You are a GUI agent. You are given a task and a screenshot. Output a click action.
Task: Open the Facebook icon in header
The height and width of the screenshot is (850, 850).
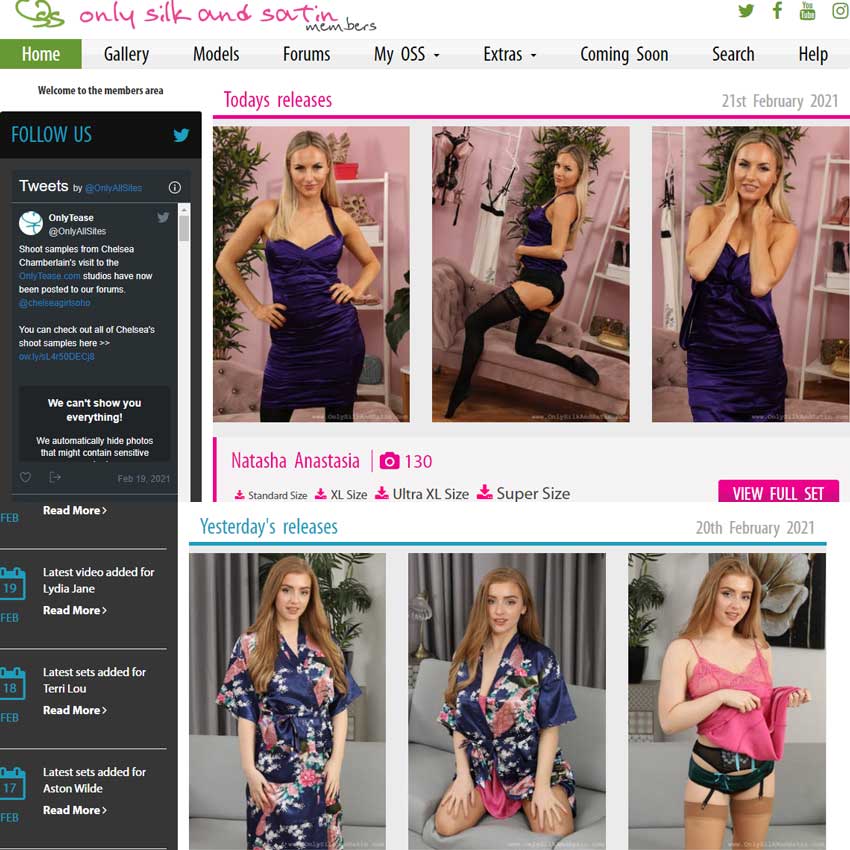pyautogui.click(x=777, y=10)
